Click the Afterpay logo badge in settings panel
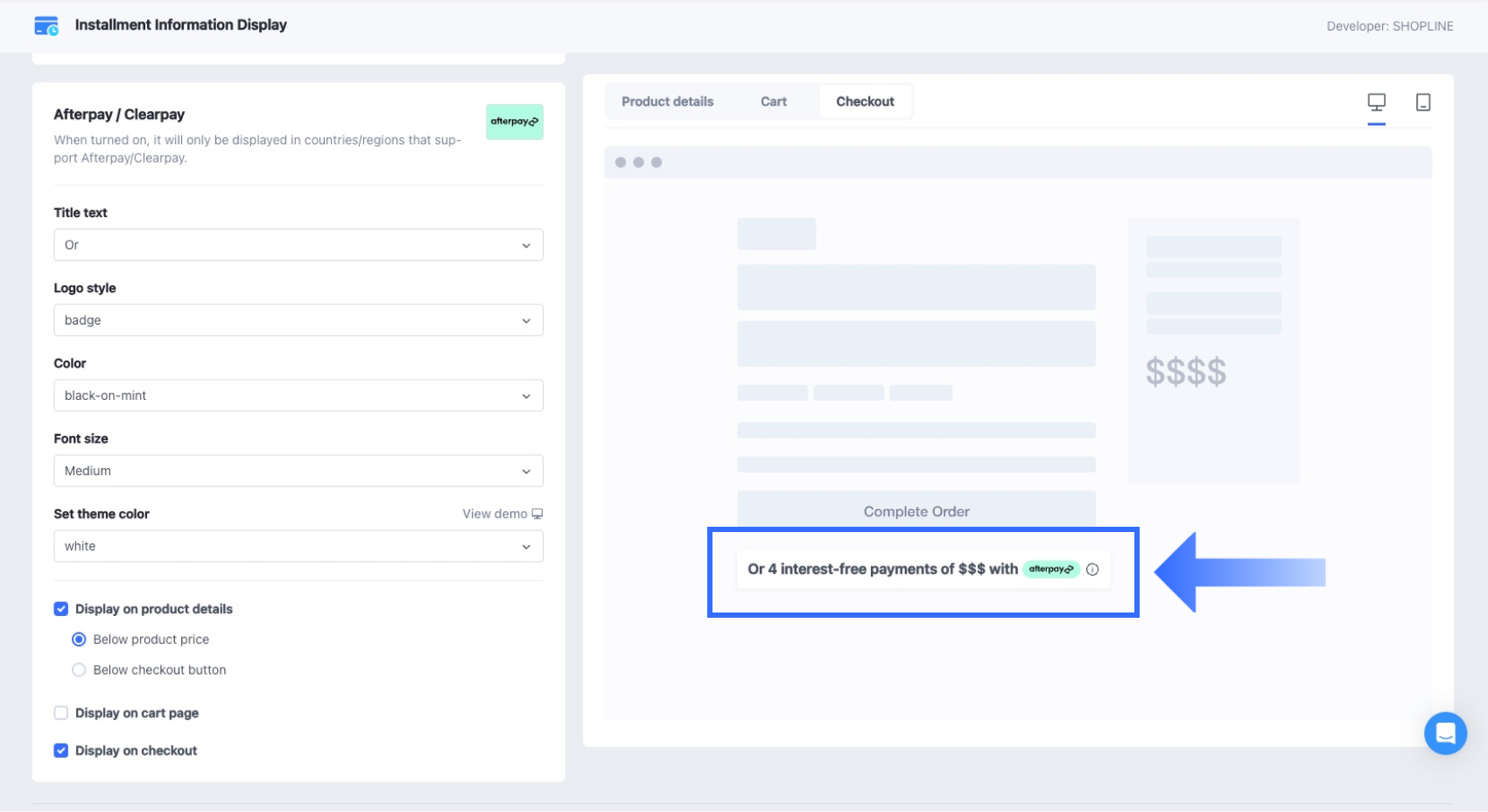This screenshot has width=1488, height=812. [x=515, y=122]
